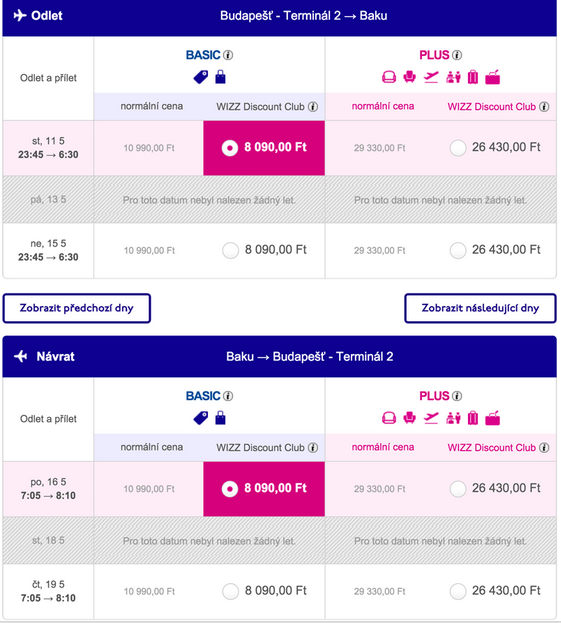Click WIZZ Discount Club info icon in return BASIC
Screen dimensions: 561x623
313,448
